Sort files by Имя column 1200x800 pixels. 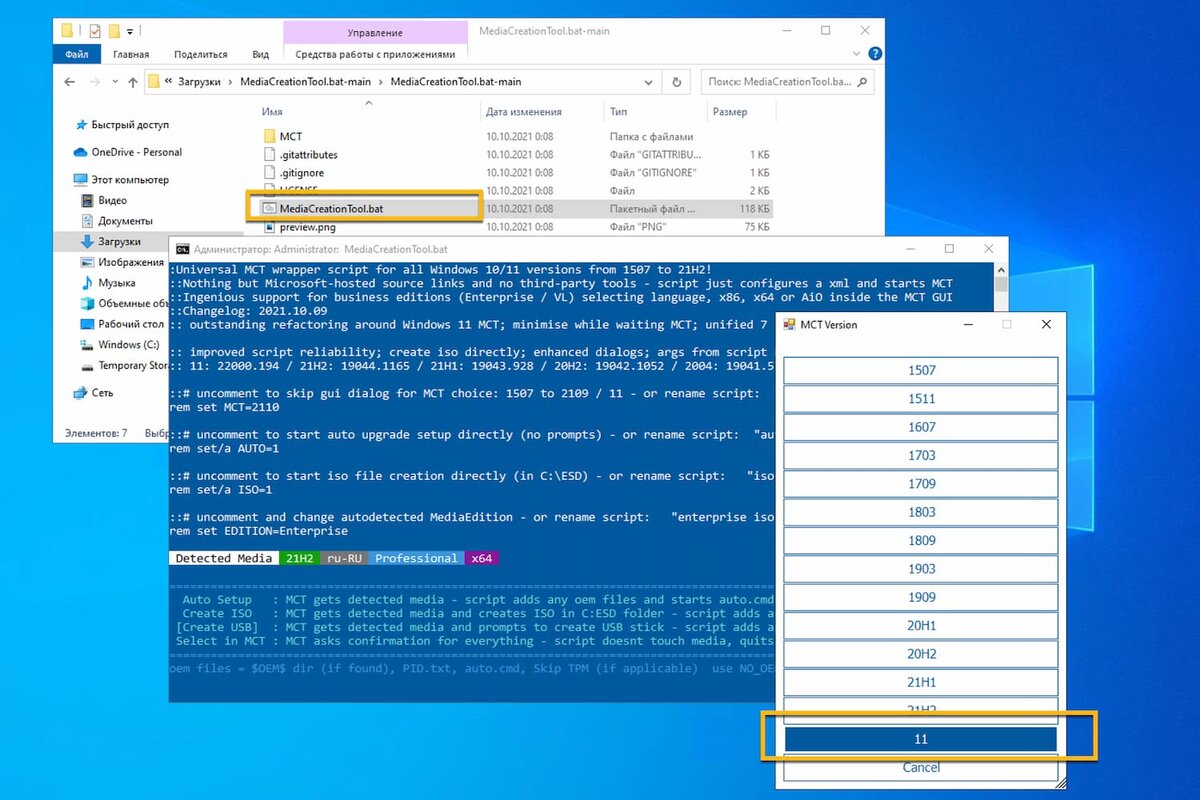tap(272, 112)
